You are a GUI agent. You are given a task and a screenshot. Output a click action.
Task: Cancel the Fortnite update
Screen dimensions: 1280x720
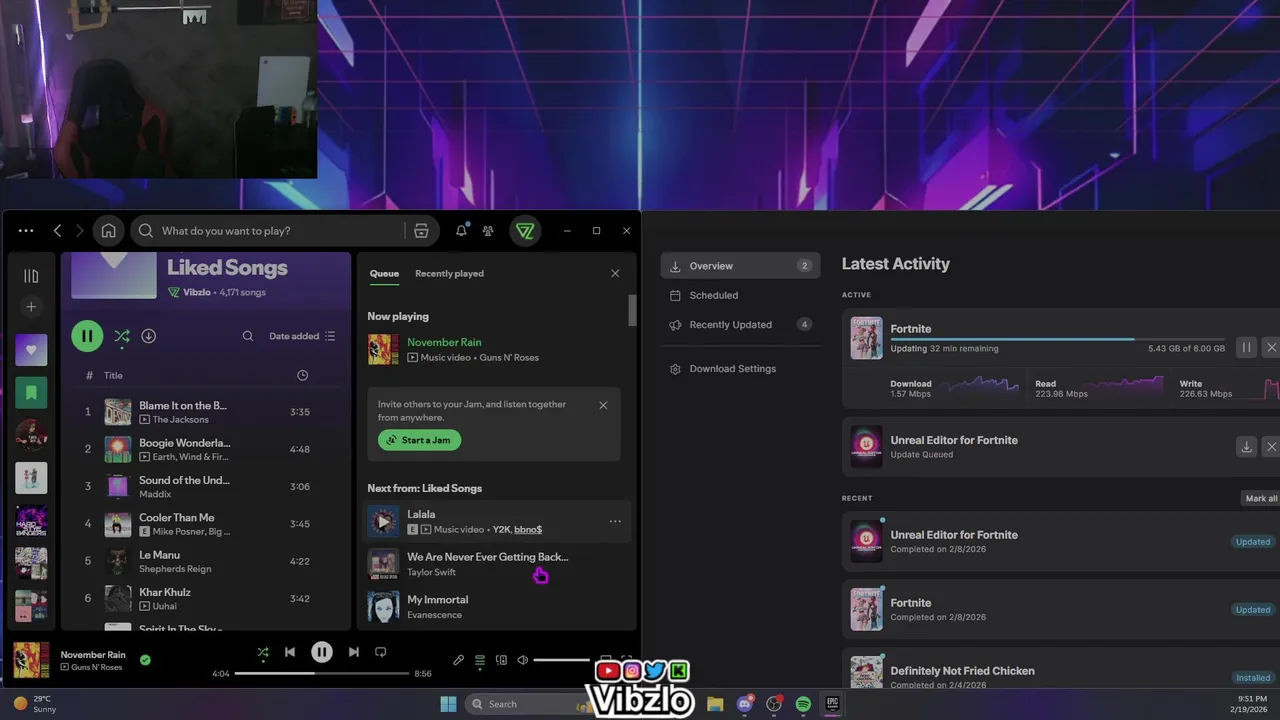click(1271, 347)
